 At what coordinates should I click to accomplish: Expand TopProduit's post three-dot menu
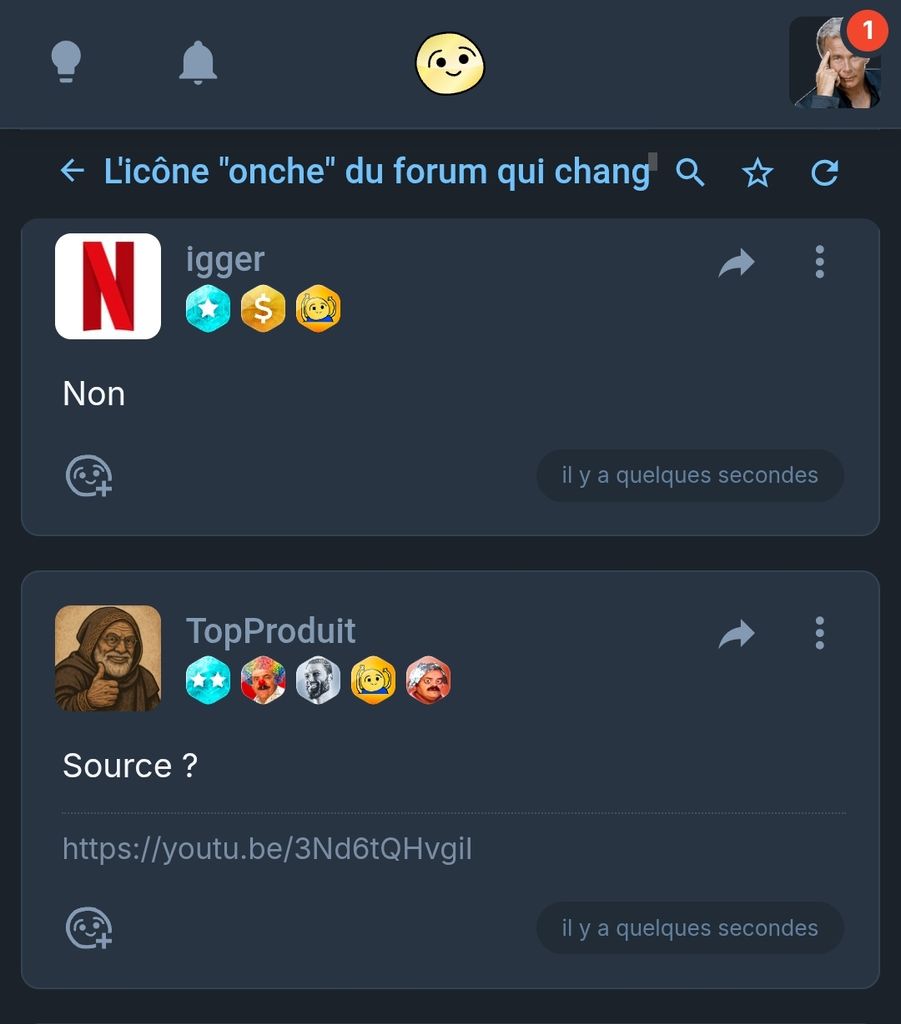[x=819, y=633]
